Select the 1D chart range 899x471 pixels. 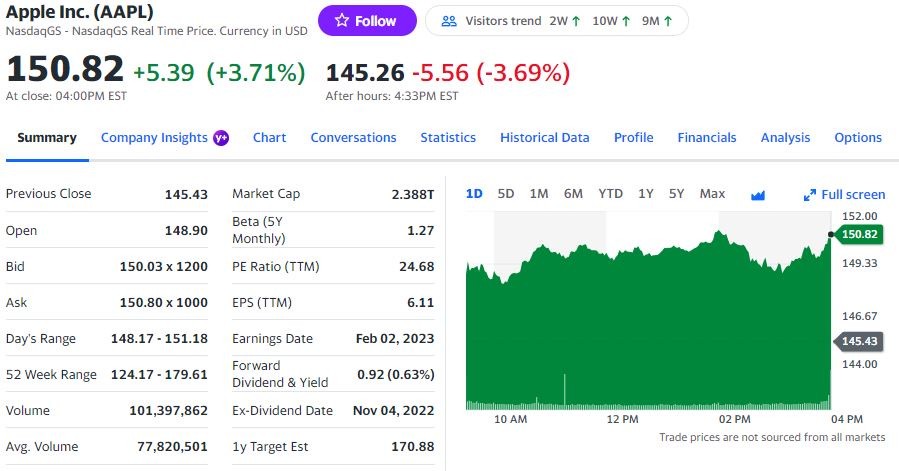(474, 194)
